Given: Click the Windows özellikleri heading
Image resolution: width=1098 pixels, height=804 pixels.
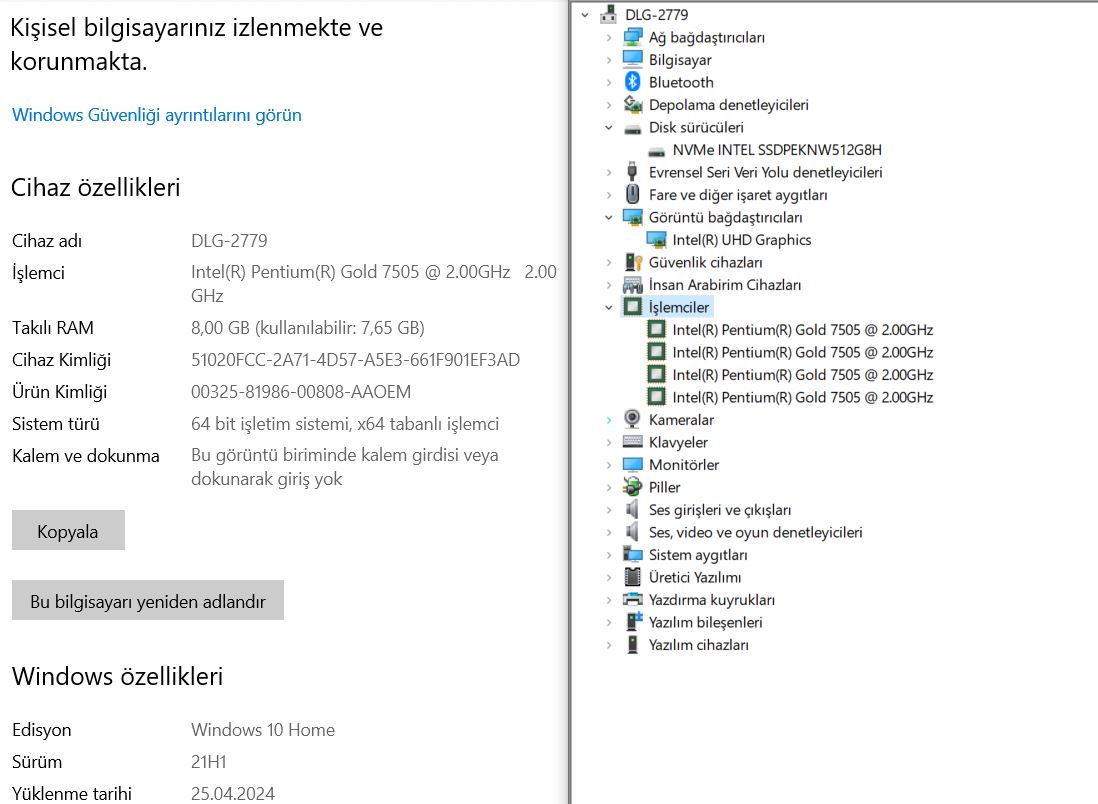Looking at the screenshot, I should click(118, 677).
